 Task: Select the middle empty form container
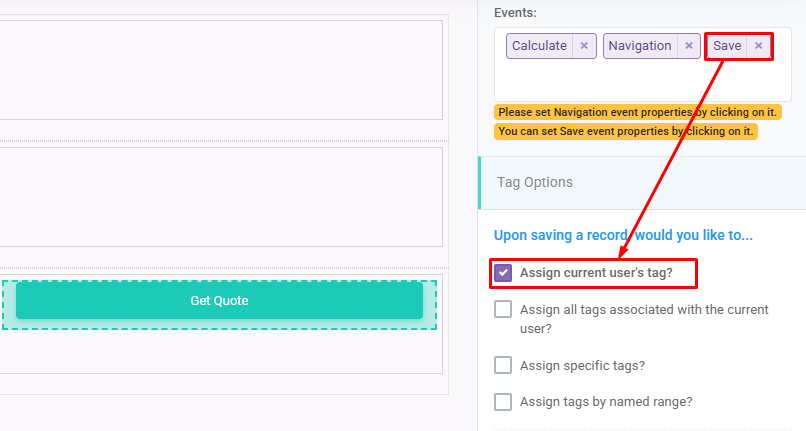[220, 196]
